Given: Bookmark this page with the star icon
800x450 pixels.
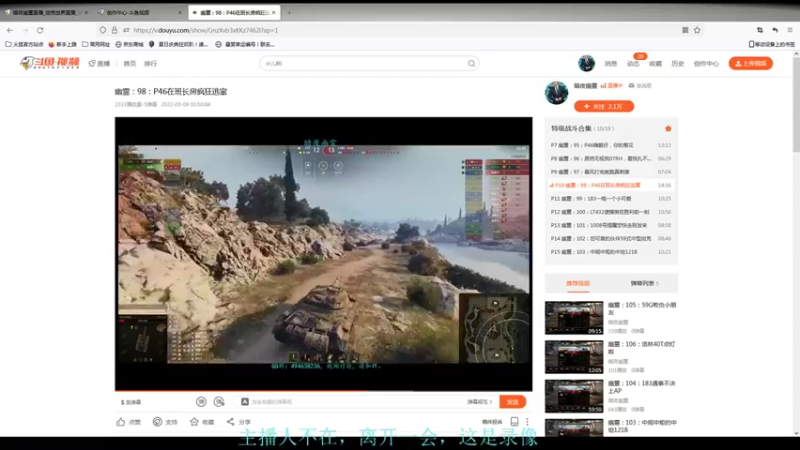Looking at the screenshot, I should (x=697, y=30).
